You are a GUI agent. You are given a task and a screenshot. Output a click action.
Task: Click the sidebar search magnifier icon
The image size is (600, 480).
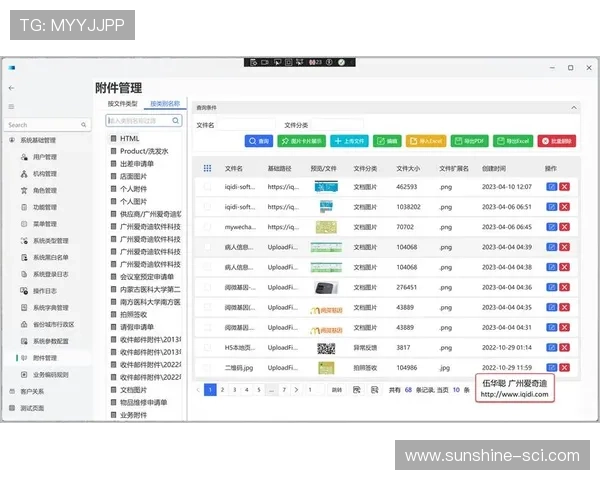coord(83,125)
